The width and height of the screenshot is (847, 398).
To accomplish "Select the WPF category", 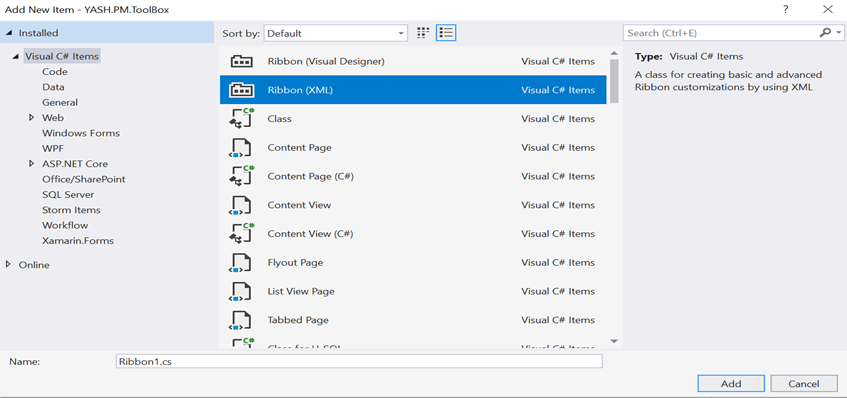I will click(x=53, y=149).
